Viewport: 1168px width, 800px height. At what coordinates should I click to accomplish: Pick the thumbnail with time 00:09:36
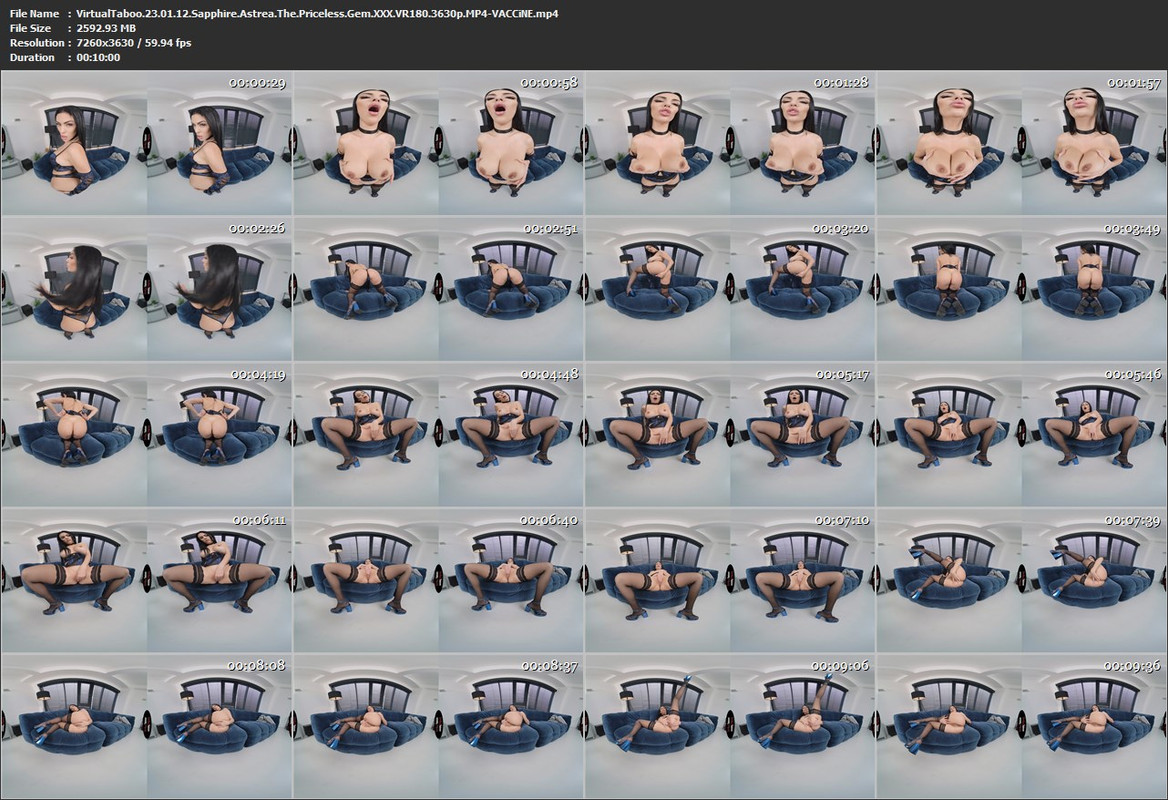tap(1022, 726)
